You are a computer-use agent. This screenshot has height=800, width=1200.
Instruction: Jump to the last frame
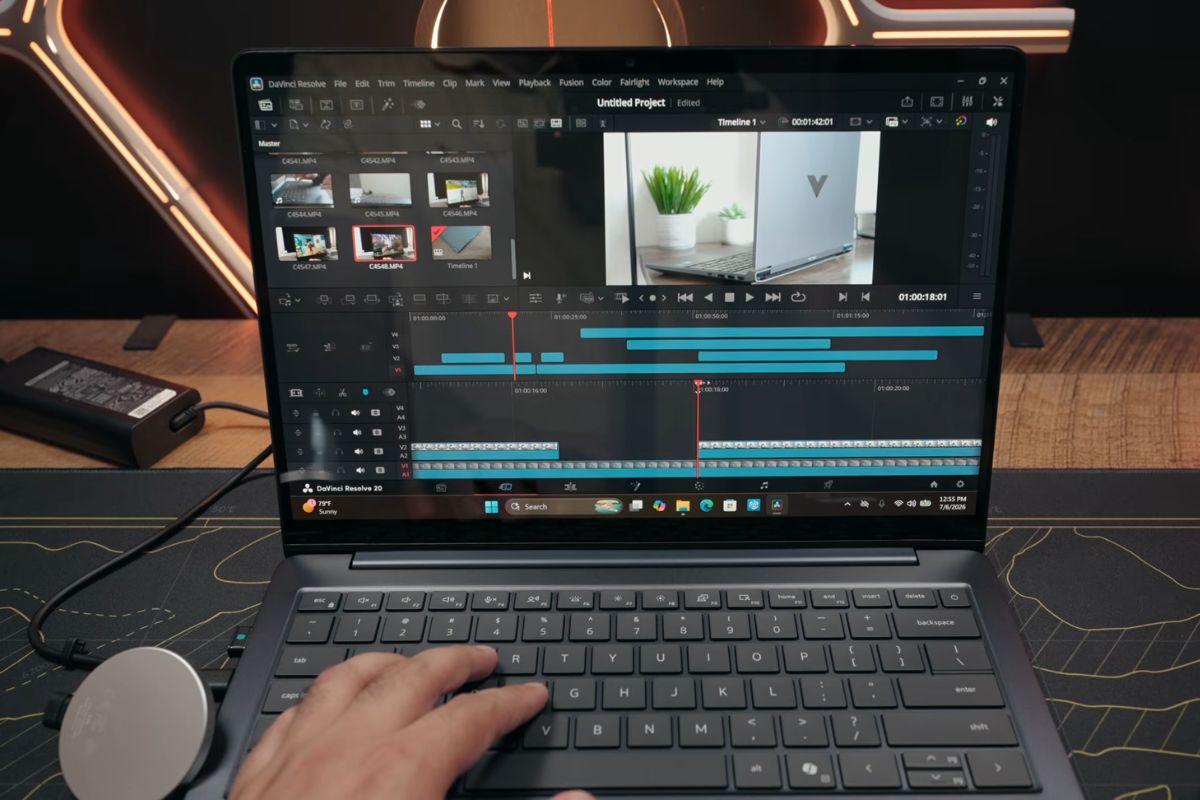(x=773, y=298)
